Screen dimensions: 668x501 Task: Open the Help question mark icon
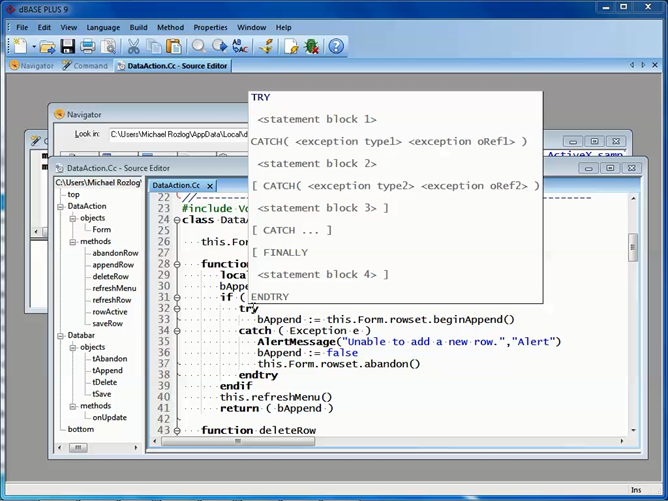[x=336, y=46]
